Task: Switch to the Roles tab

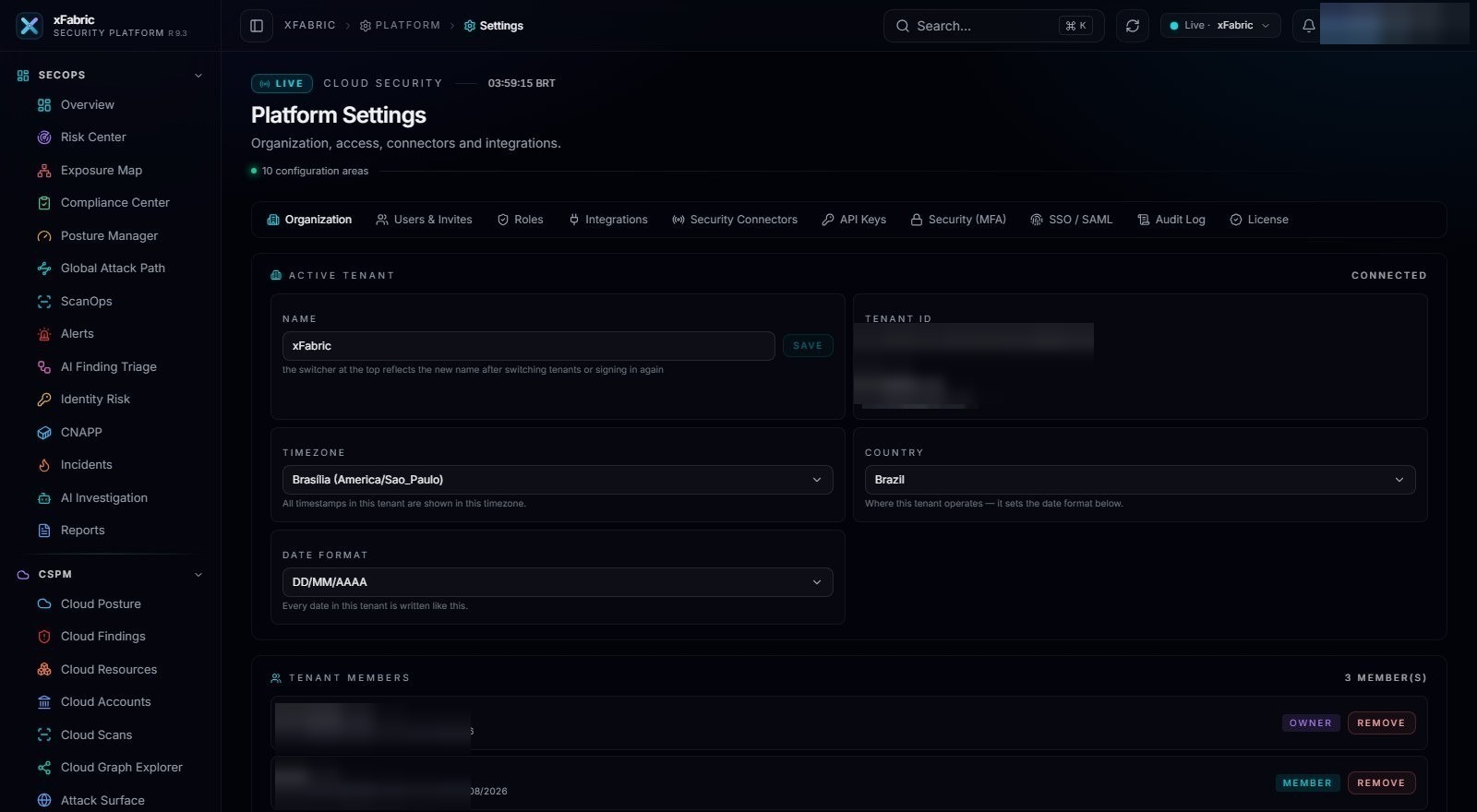Action: pos(521,220)
